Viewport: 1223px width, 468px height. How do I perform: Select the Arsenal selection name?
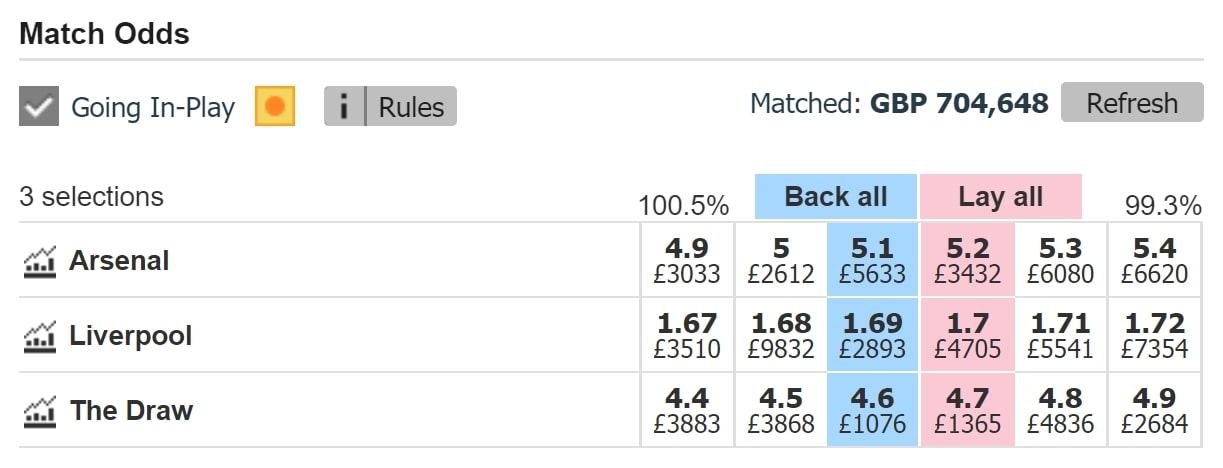click(x=119, y=261)
